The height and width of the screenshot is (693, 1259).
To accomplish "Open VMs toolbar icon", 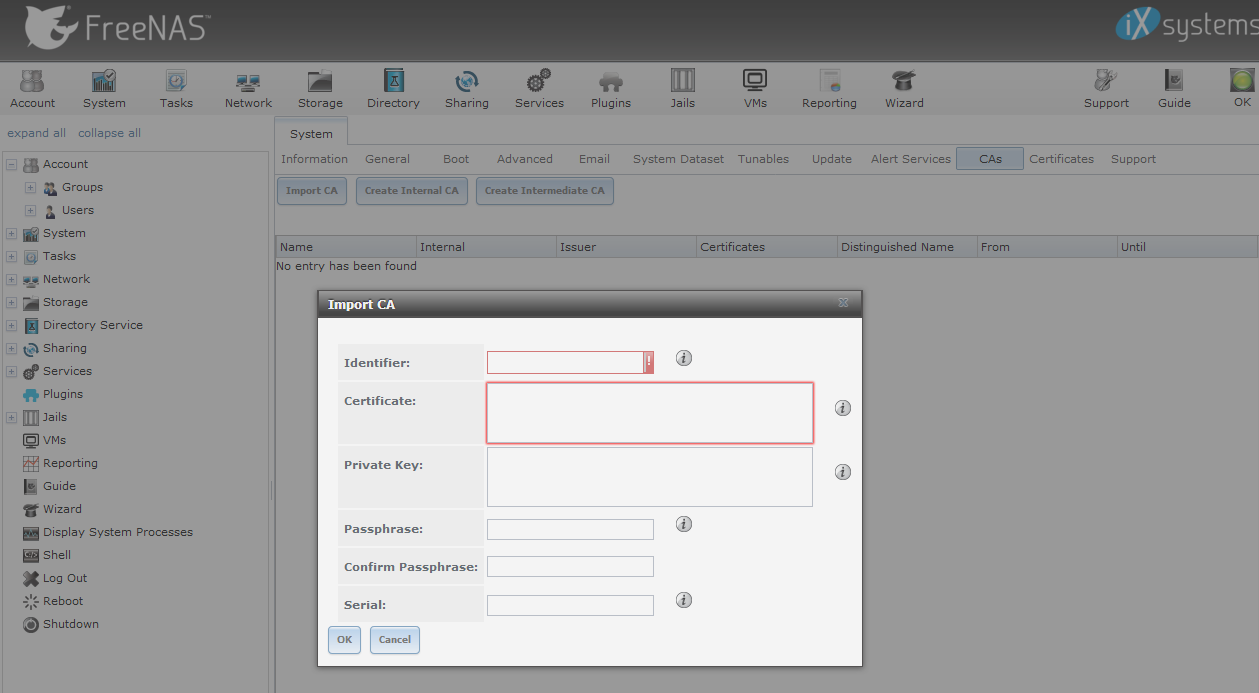I will 755,89.
